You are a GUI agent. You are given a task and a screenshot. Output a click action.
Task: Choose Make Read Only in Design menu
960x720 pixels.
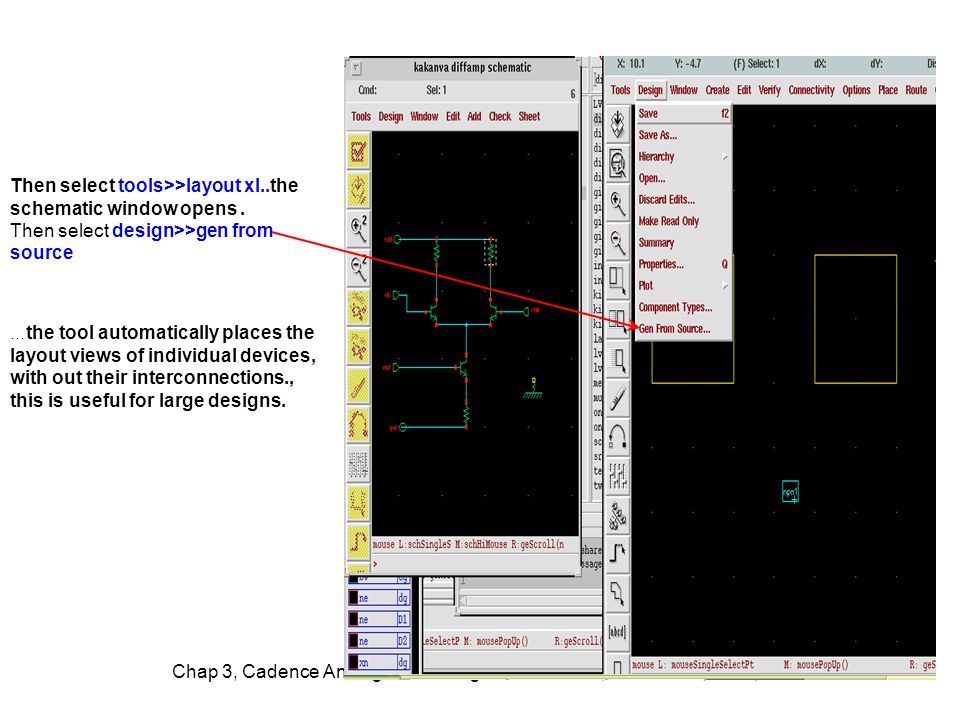(683, 221)
